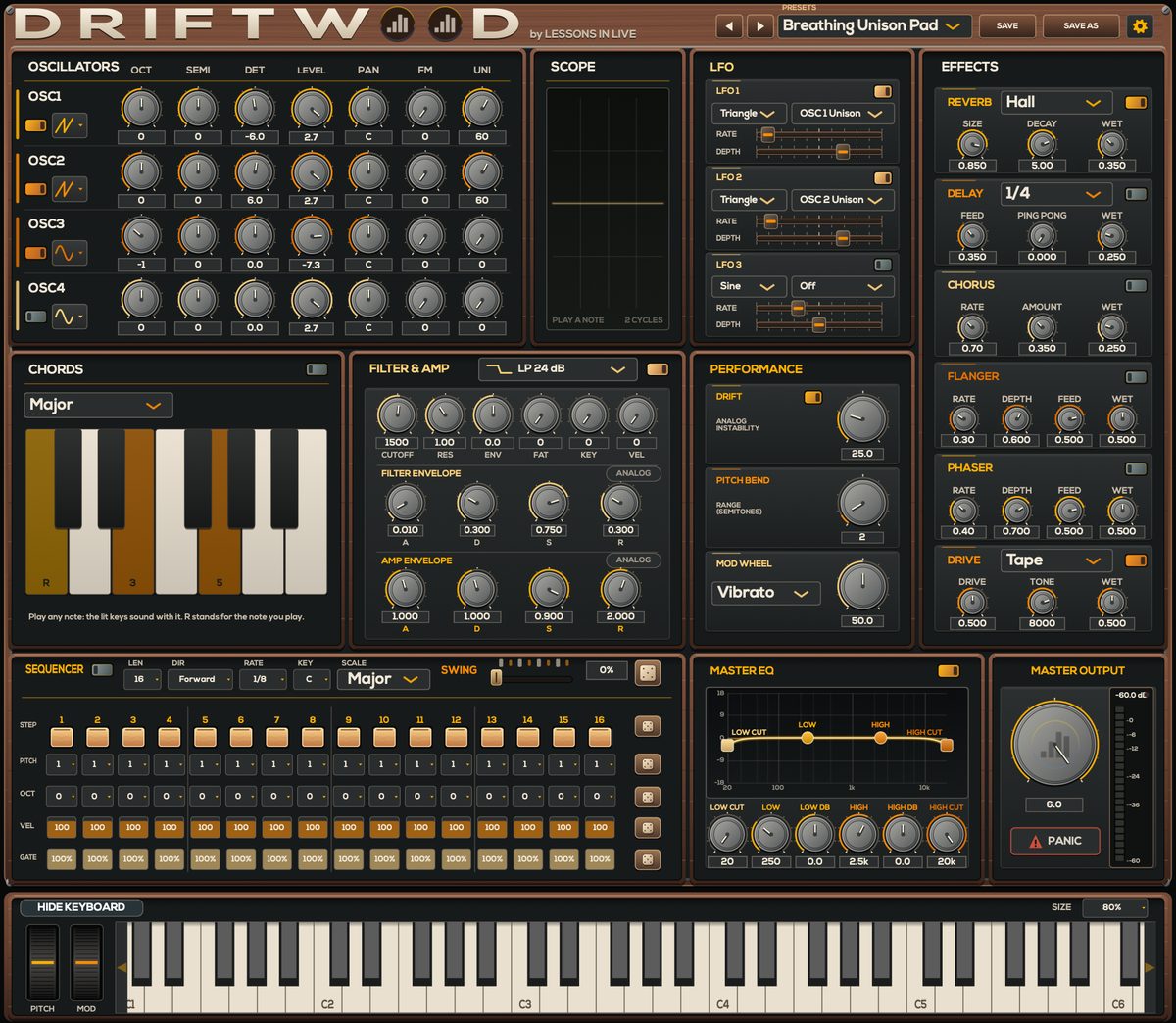
Task: Click the Pitch Bend range knob
Action: click(x=862, y=503)
